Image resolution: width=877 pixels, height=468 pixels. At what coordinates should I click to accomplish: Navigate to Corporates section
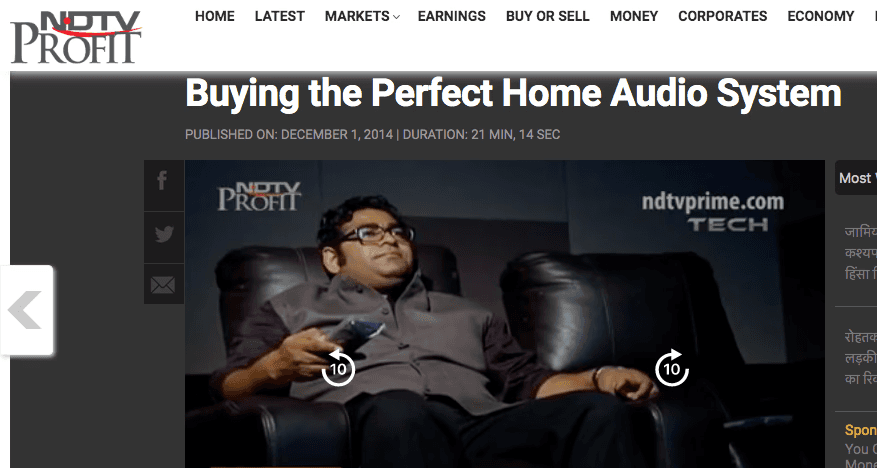point(723,17)
